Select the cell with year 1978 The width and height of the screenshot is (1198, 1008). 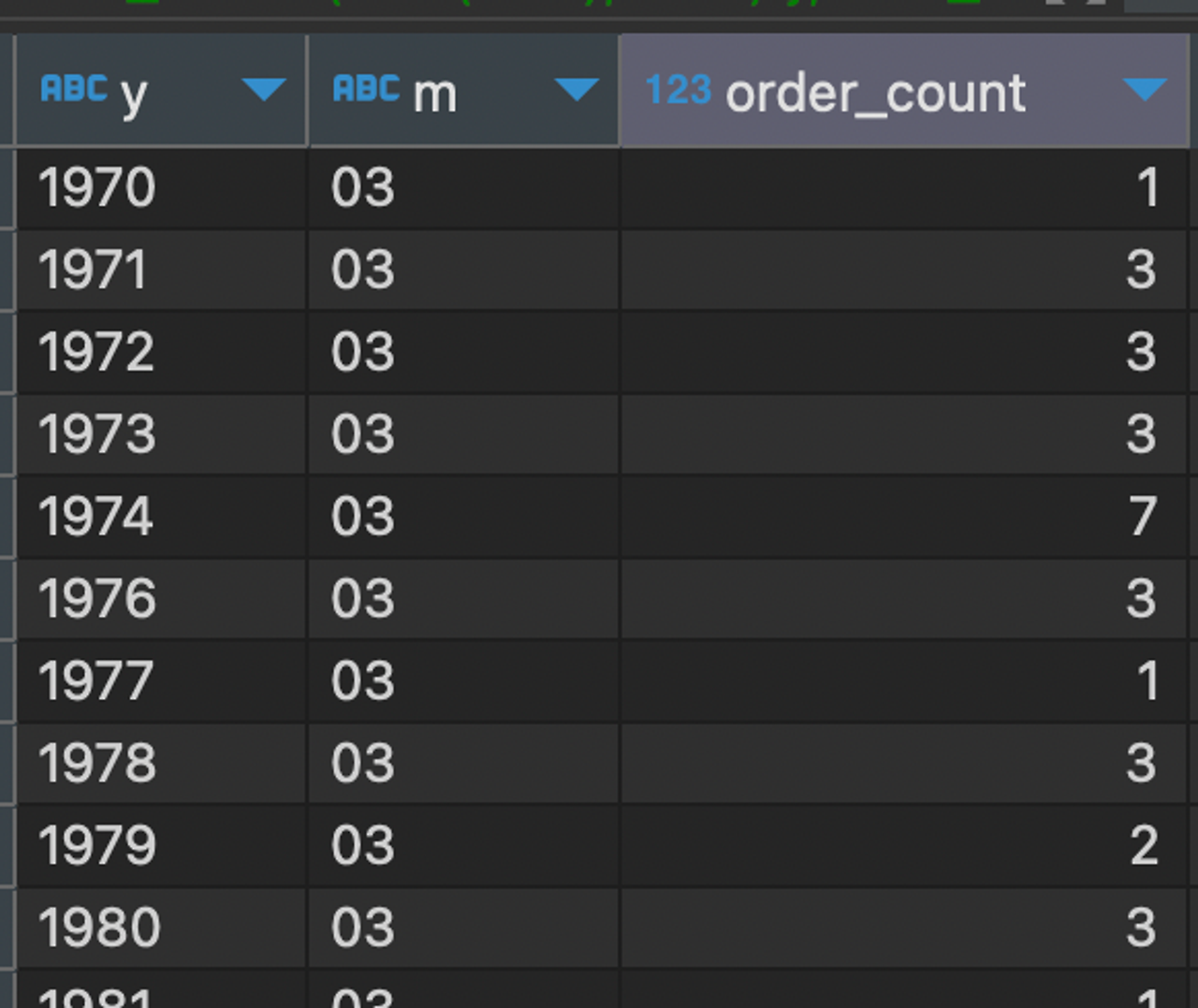162,765
